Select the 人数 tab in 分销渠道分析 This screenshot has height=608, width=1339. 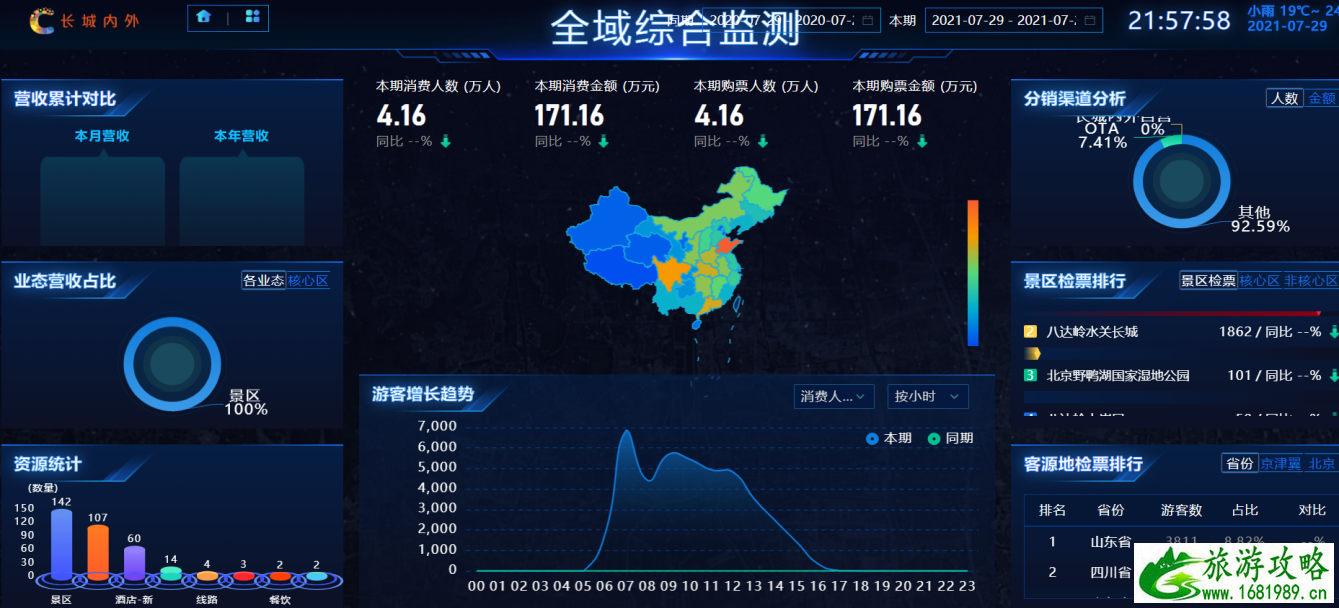1285,98
